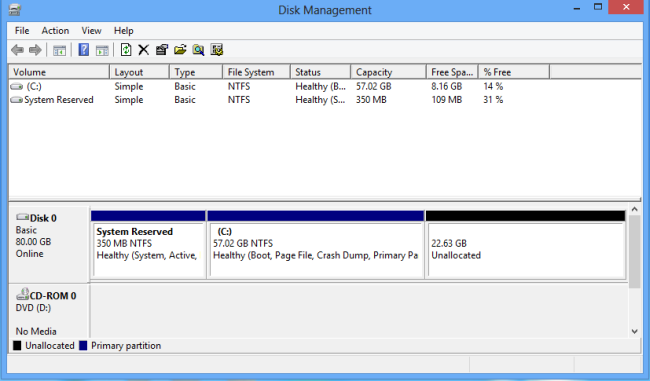Viewport: 650px width, 381px height.
Task: Open the Help menu
Action: [x=124, y=31]
